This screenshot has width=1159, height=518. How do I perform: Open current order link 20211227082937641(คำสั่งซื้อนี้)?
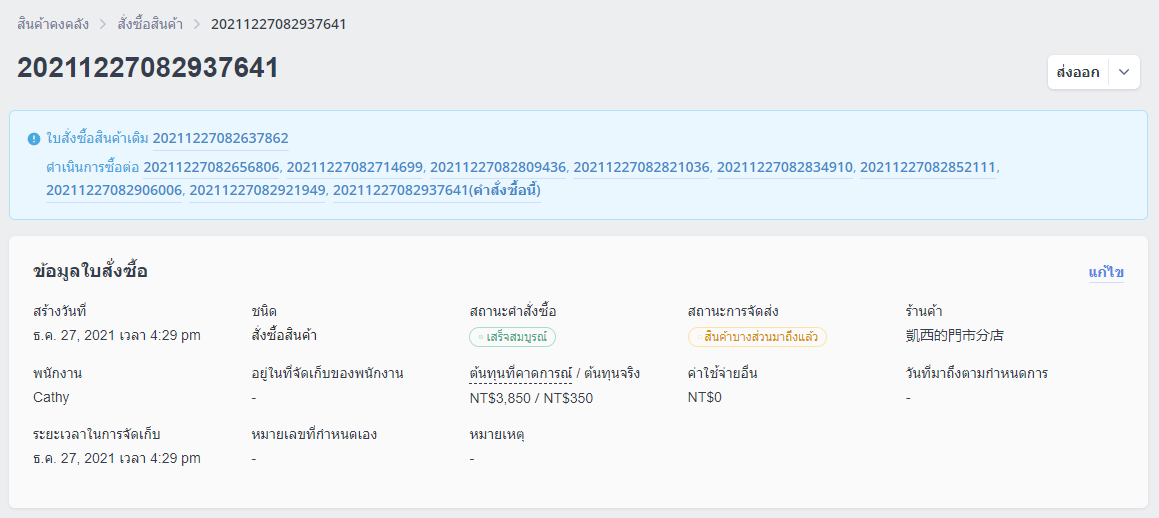(437, 191)
